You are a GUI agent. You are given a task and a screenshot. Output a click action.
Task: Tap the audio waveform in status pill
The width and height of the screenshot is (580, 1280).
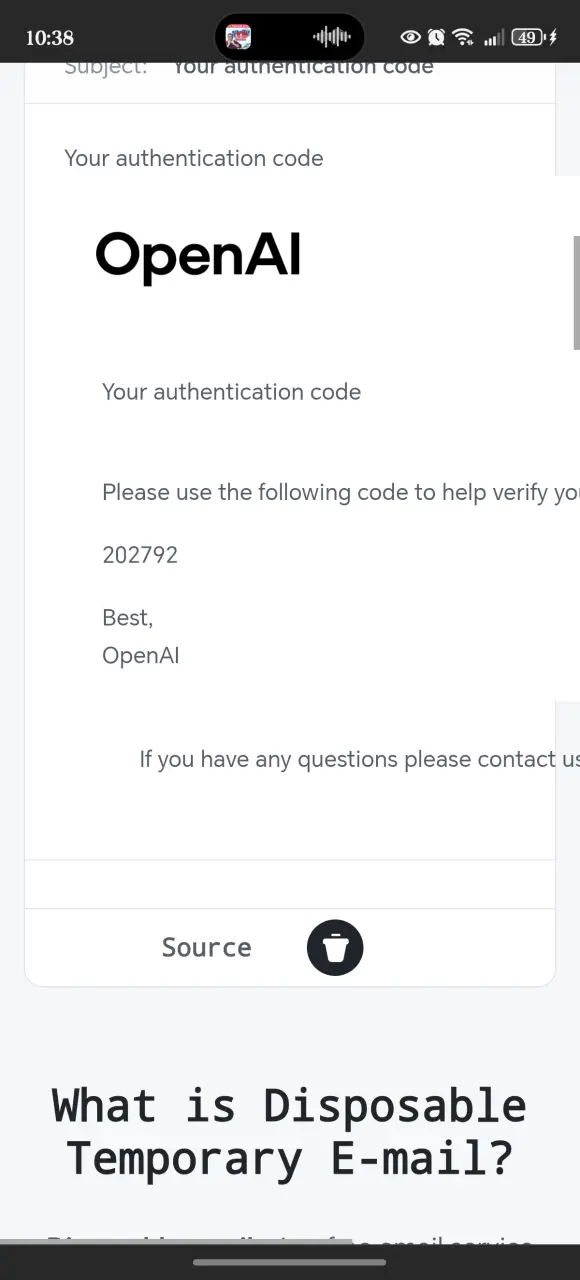pyautogui.click(x=332, y=37)
